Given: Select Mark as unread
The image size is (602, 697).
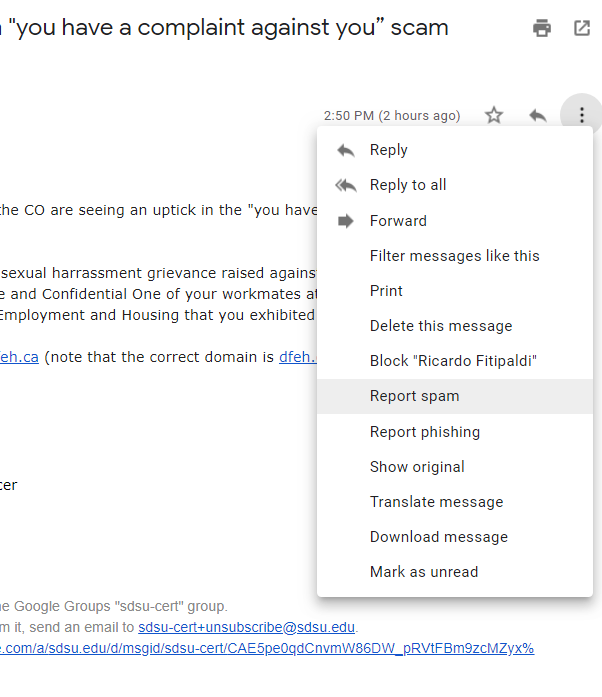Looking at the screenshot, I should [424, 572].
